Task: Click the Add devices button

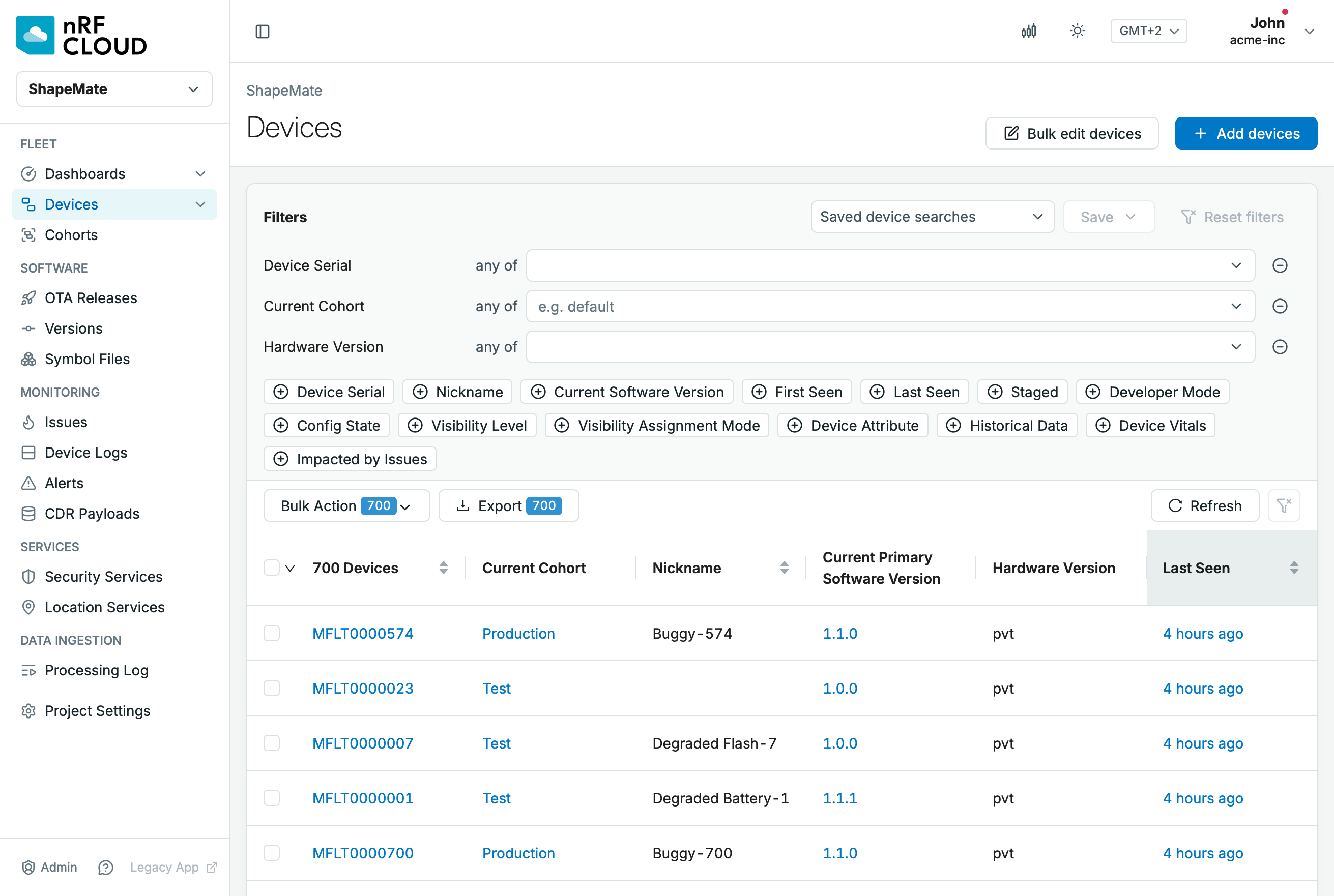Action: click(x=1246, y=134)
